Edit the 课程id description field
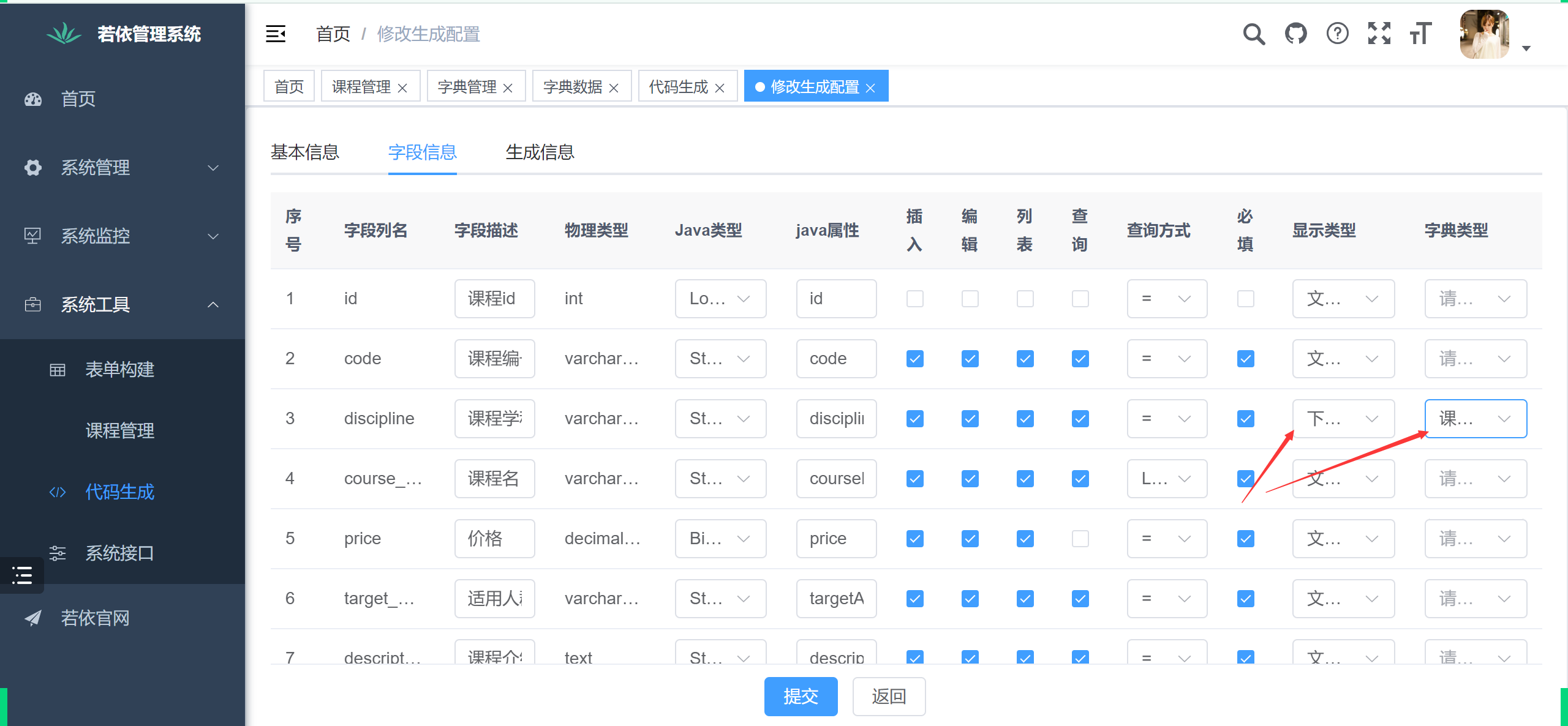Image resolution: width=1568 pixels, height=726 pixels. (495, 299)
